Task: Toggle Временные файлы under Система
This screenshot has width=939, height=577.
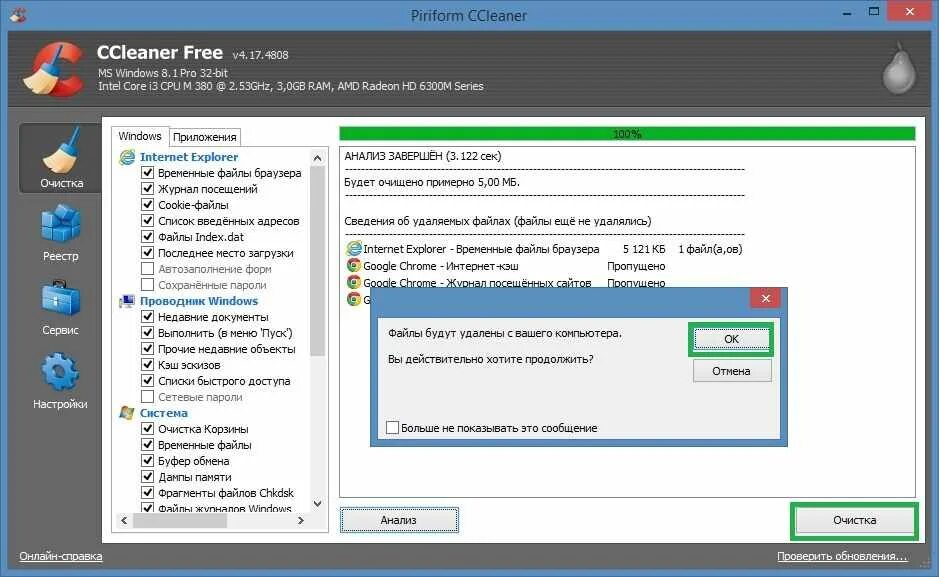Action: (147, 445)
